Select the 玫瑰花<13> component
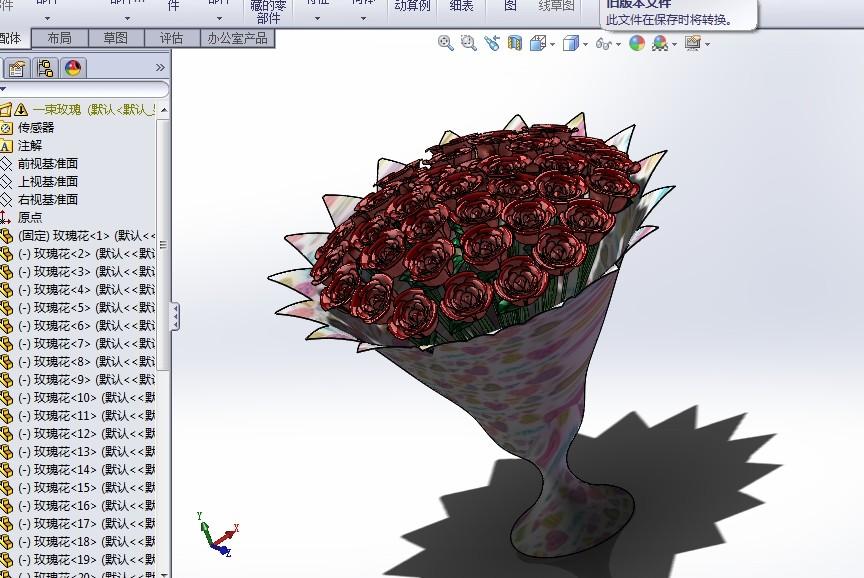Image resolution: width=864 pixels, height=578 pixels. tap(87, 452)
